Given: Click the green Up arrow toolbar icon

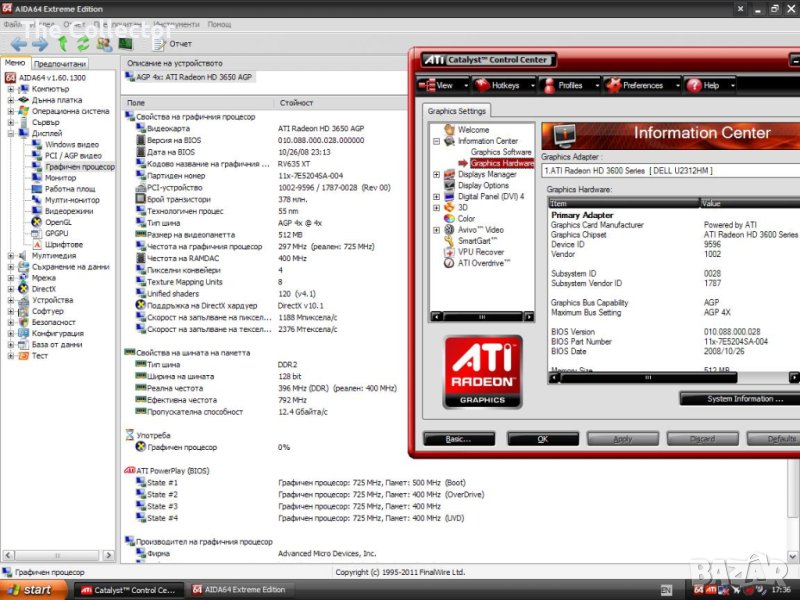Looking at the screenshot, I should pos(61,43).
